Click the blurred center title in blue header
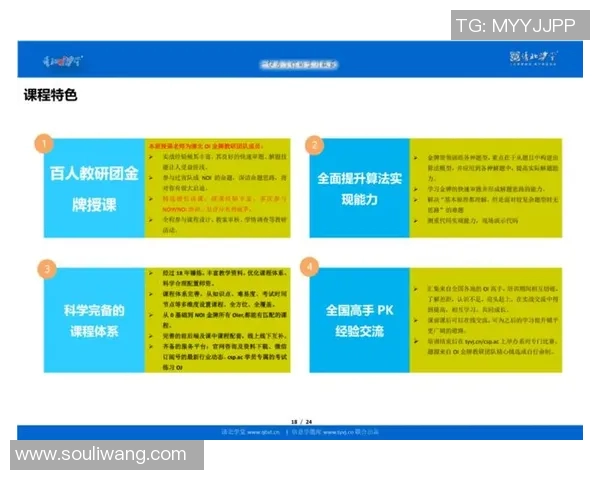Viewport: 600px width, 480px height. 299,65
